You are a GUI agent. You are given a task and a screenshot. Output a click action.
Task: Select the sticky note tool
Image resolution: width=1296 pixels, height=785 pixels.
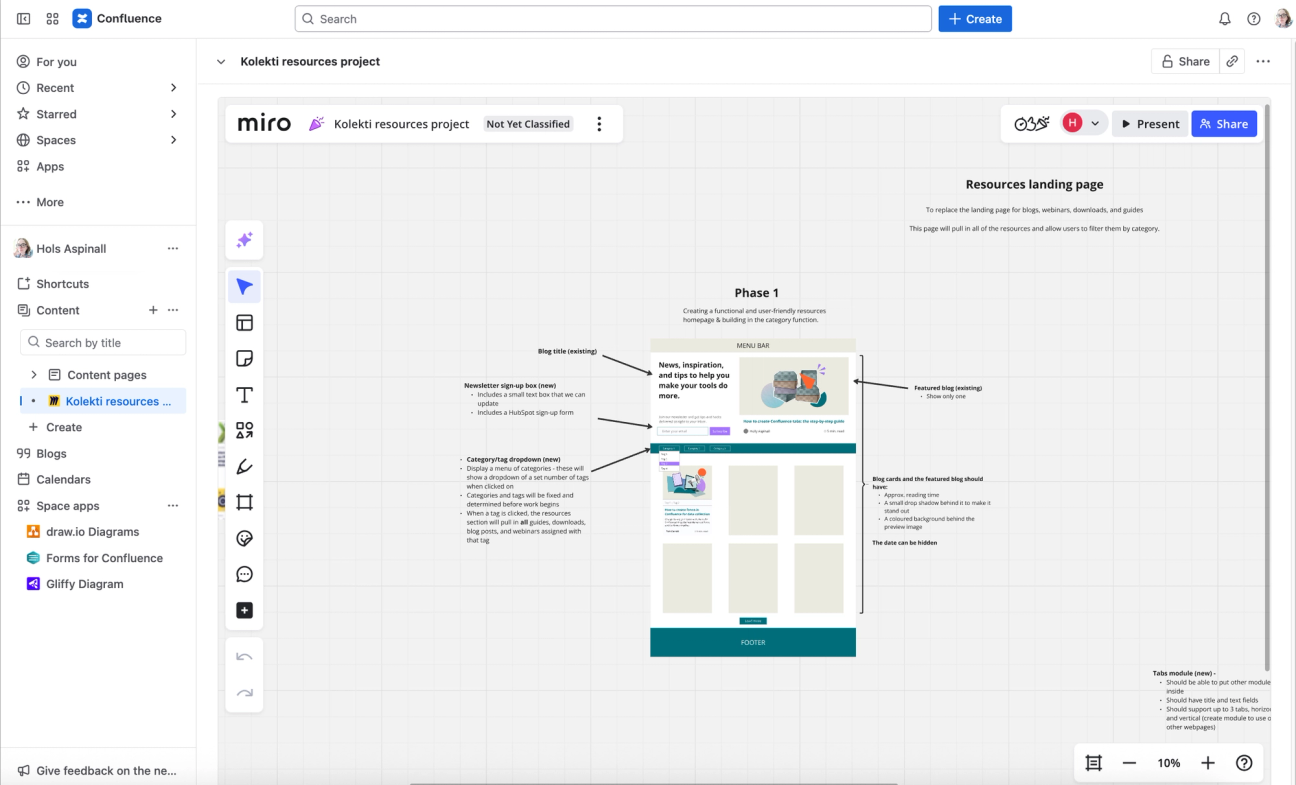[x=244, y=358]
